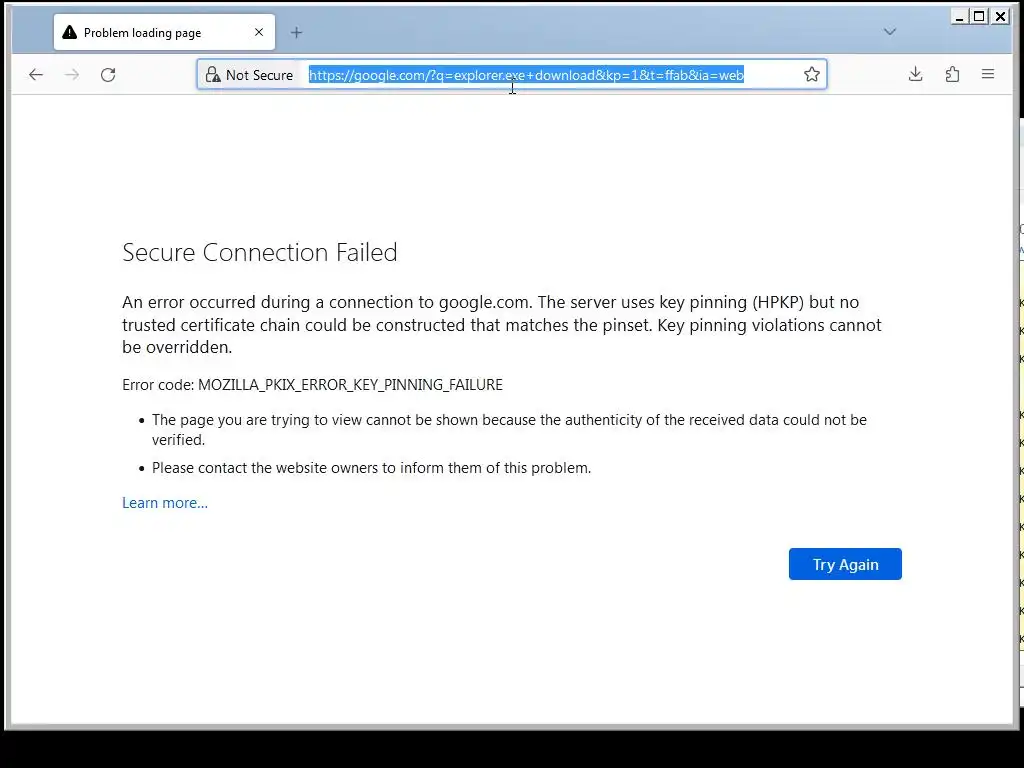The image size is (1024, 768).
Task: Minimize the browser window
Action: pos(960,16)
